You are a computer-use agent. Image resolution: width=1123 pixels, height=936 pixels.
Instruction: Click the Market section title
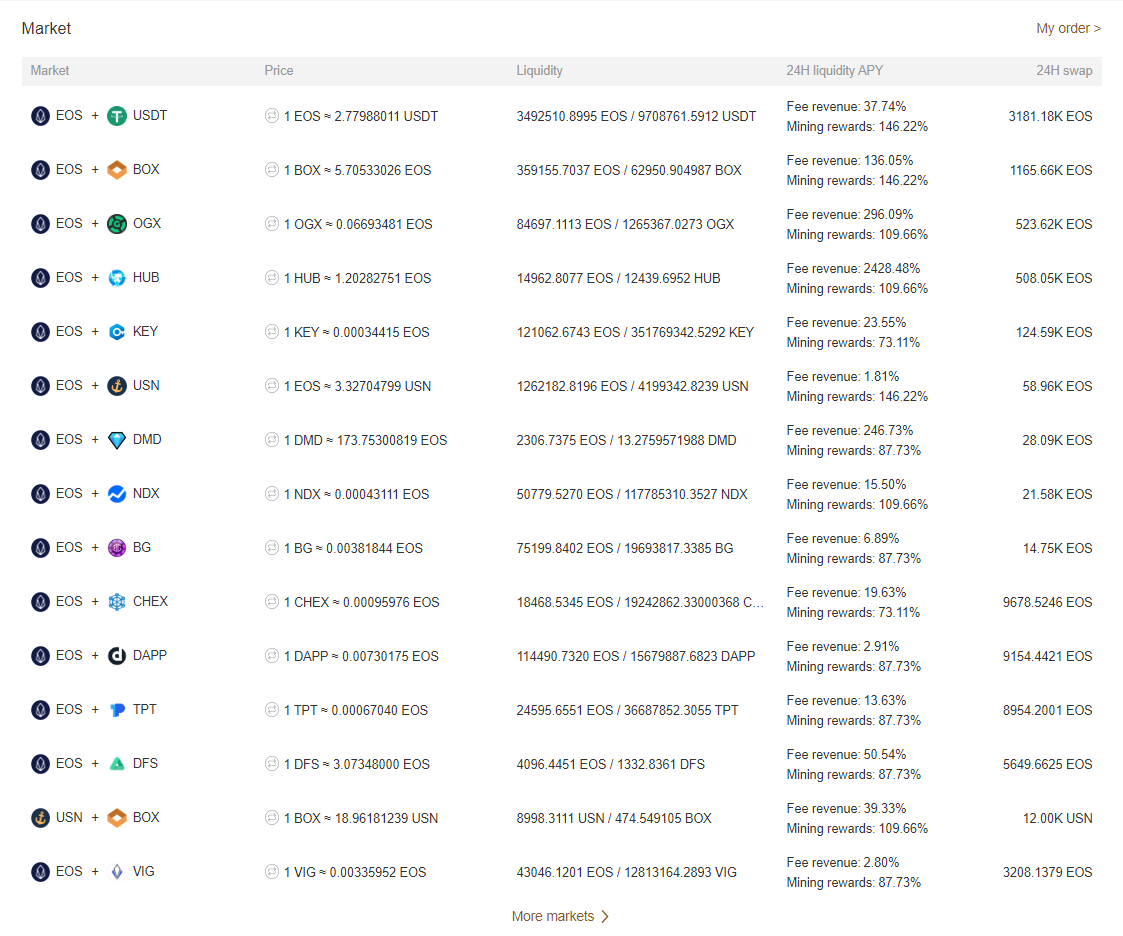pyautogui.click(x=46, y=28)
